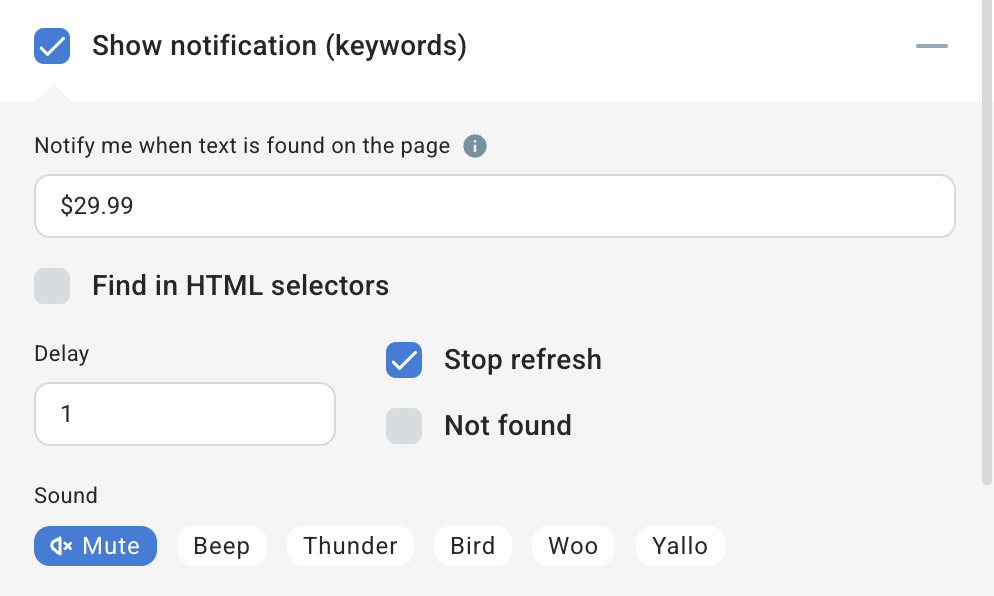Viewport: 994px width, 596px height.
Task: Click the keyword text field containing $29.99
Action: (x=494, y=207)
